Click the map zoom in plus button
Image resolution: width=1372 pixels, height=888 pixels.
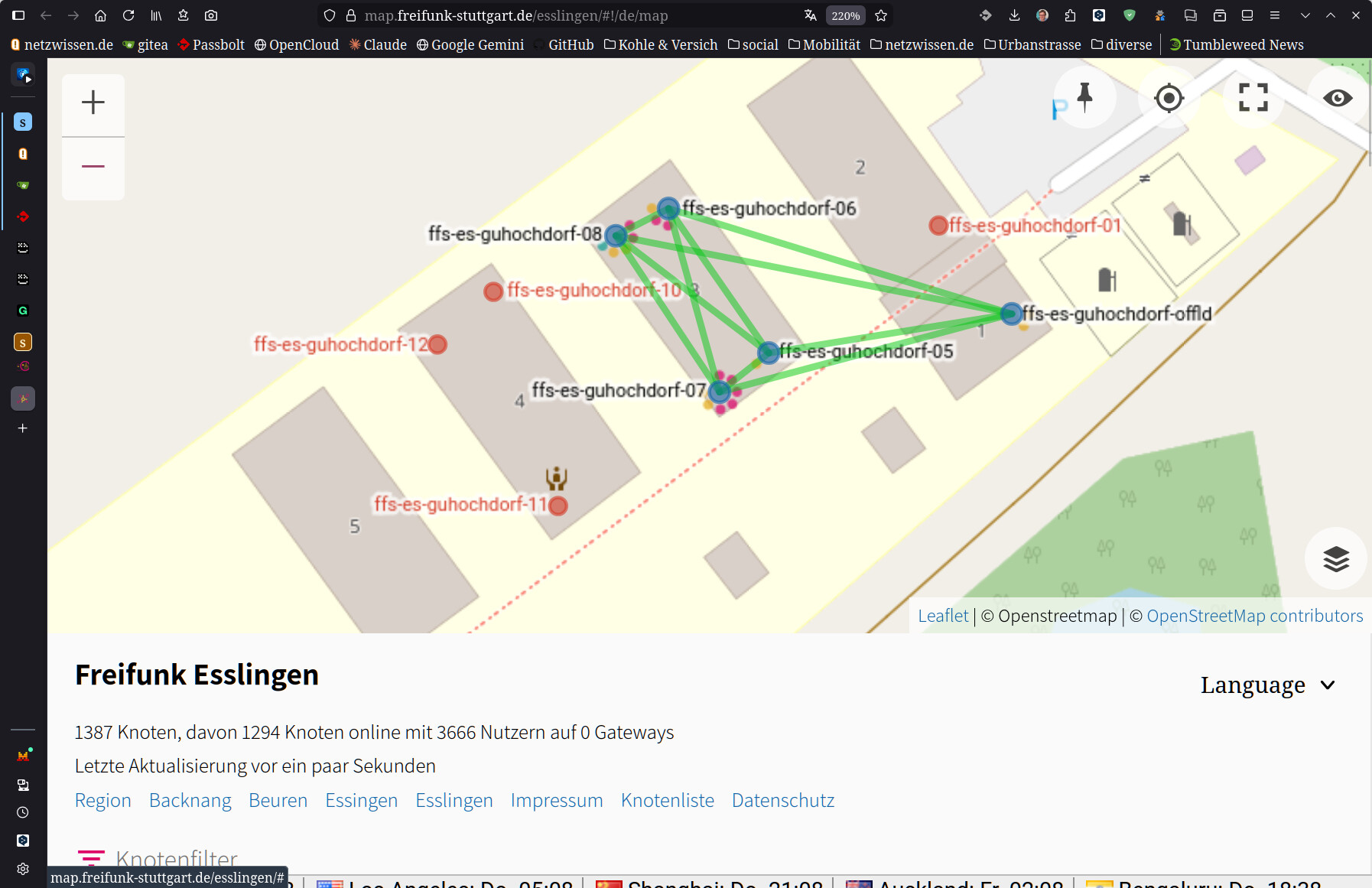pyautogui.click(x=93, y=102)
